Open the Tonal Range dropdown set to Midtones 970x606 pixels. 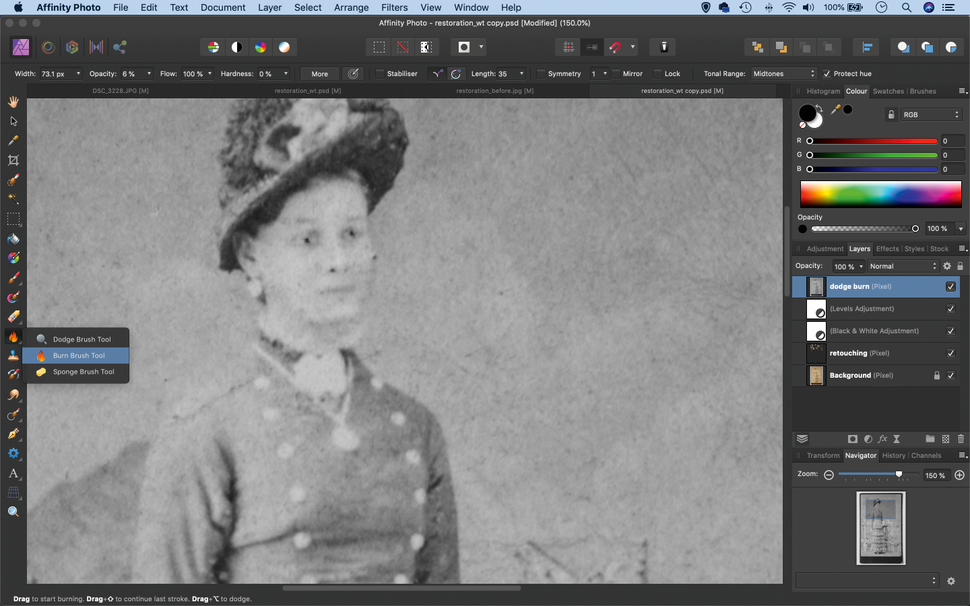(x=783, y=73)
